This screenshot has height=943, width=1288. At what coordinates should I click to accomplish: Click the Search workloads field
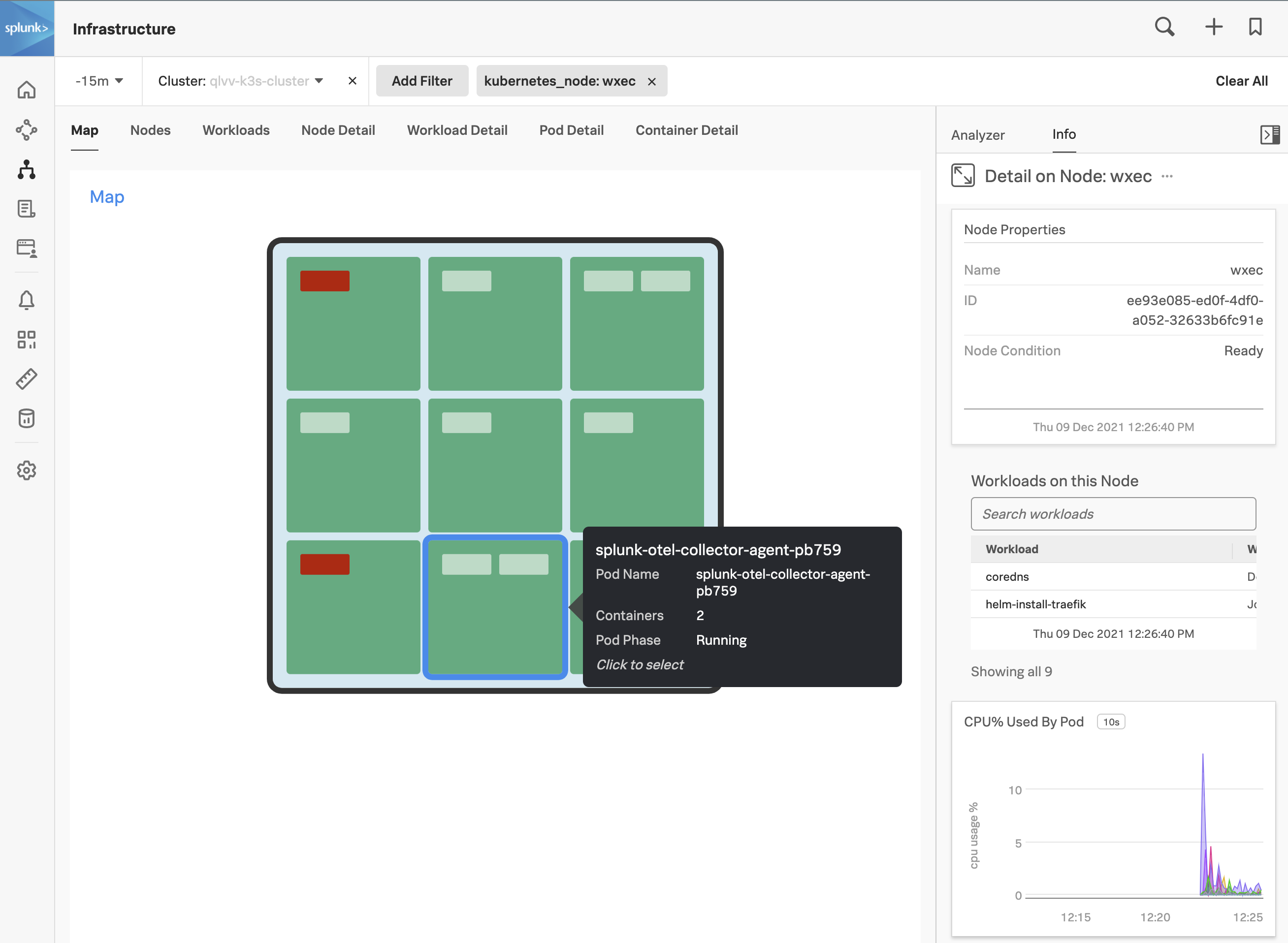pos(1113,514)
